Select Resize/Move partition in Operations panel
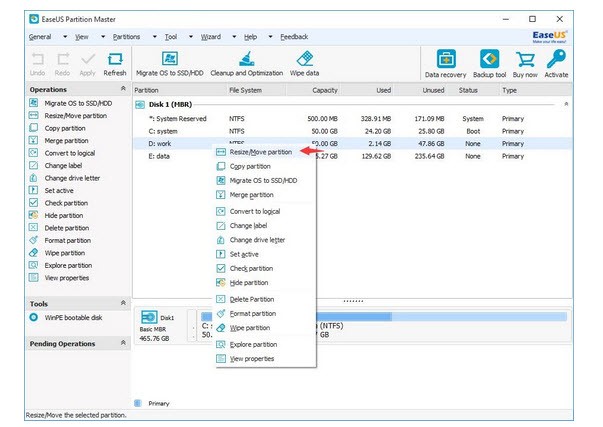Screen dimensions: 603x427 click(68, 116)
